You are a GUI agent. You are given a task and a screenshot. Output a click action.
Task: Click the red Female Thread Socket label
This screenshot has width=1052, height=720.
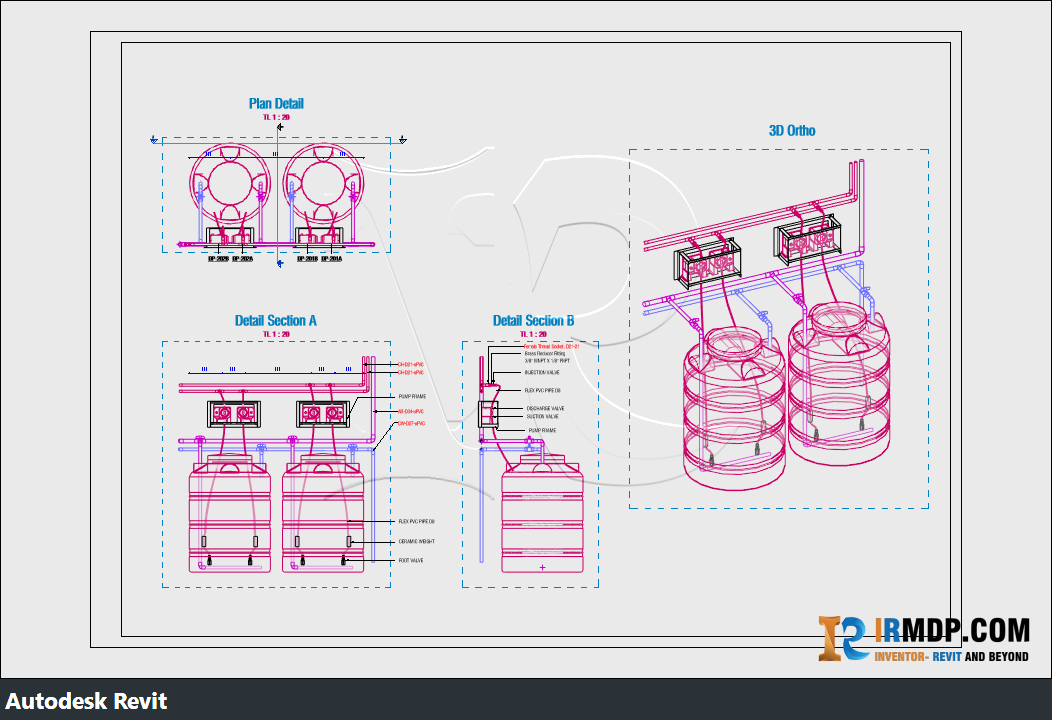tap(551, 347)
